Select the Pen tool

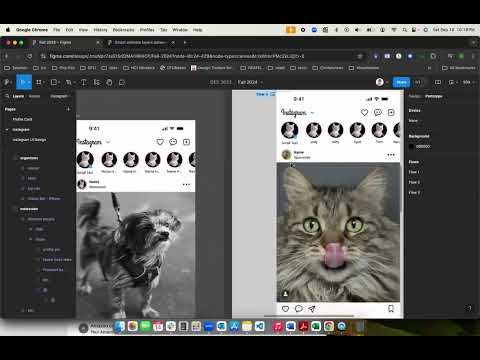tap(68, 82)
